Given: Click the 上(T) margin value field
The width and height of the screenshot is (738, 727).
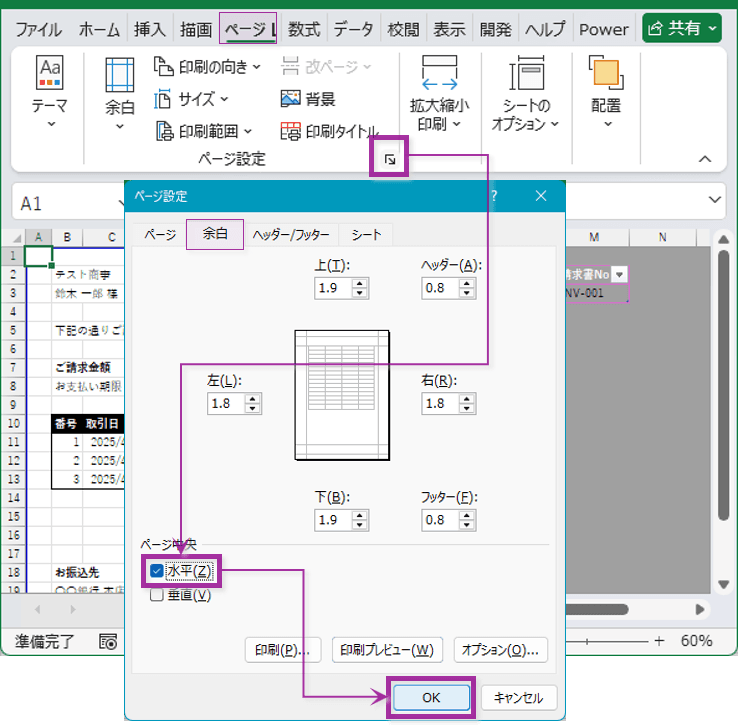Looking at the screenshot, I should click(x=333, y=288).
